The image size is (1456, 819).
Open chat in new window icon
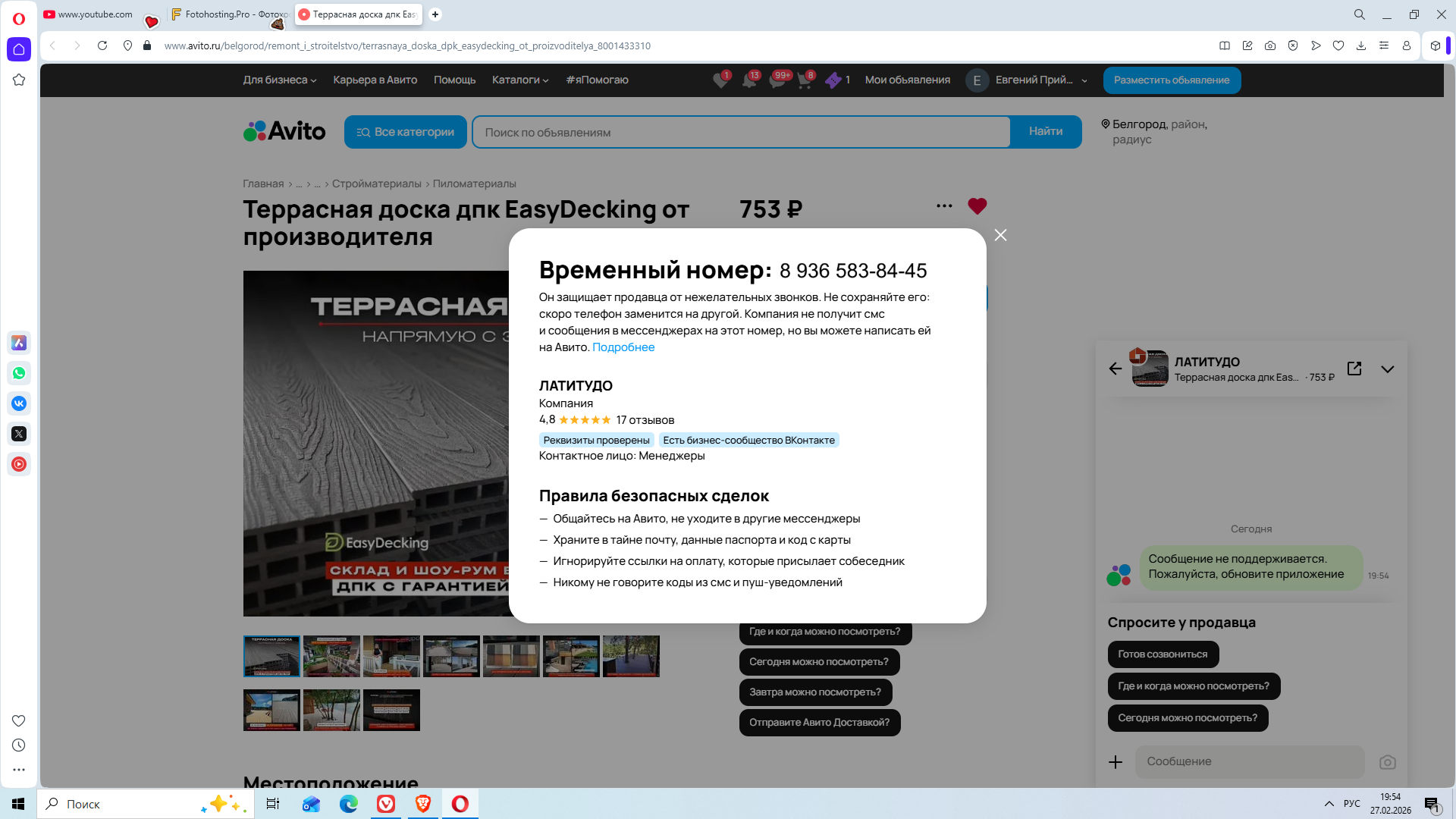[x=1354, y=369]
